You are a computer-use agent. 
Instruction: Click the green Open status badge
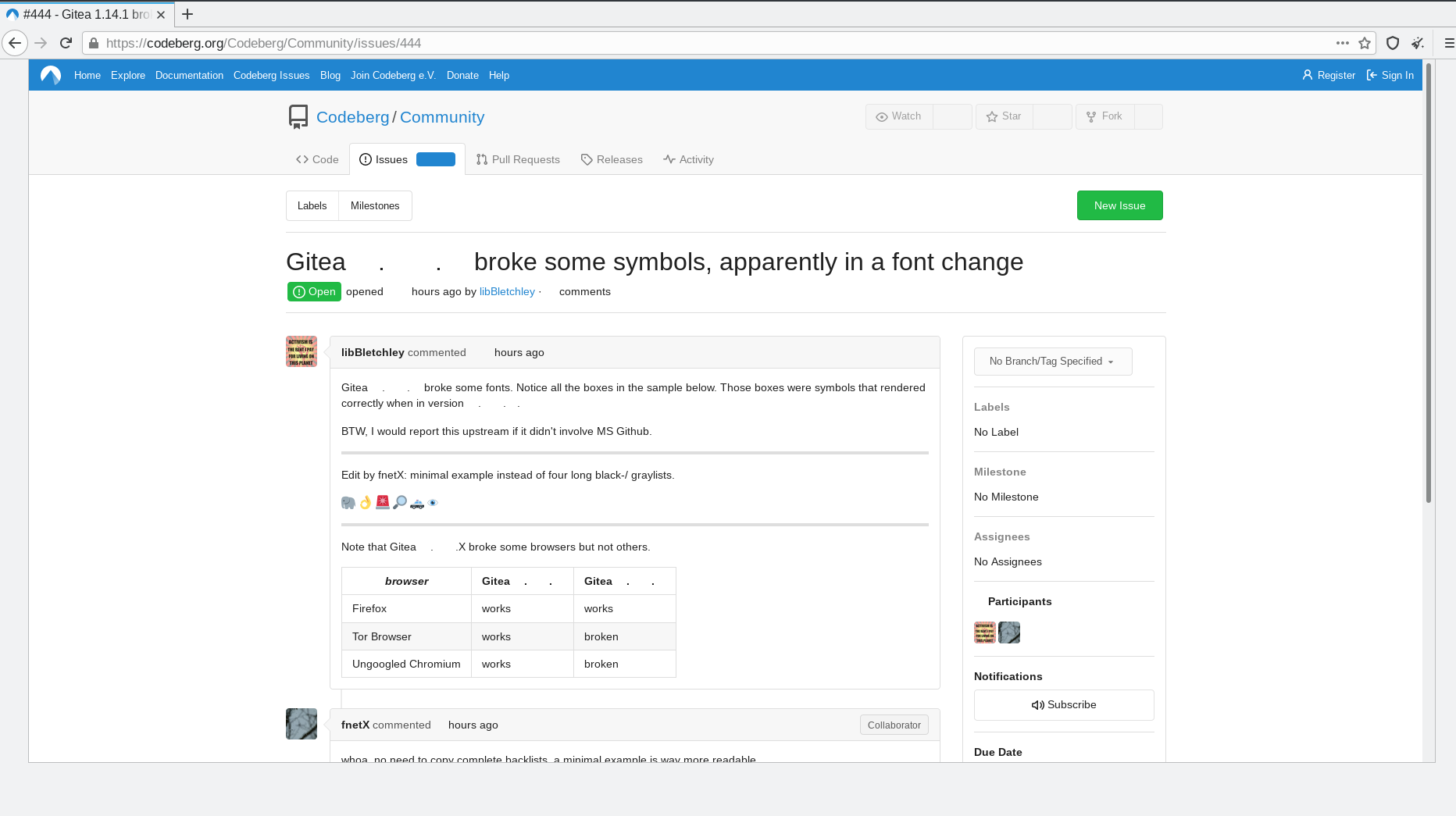pos(314,291)
